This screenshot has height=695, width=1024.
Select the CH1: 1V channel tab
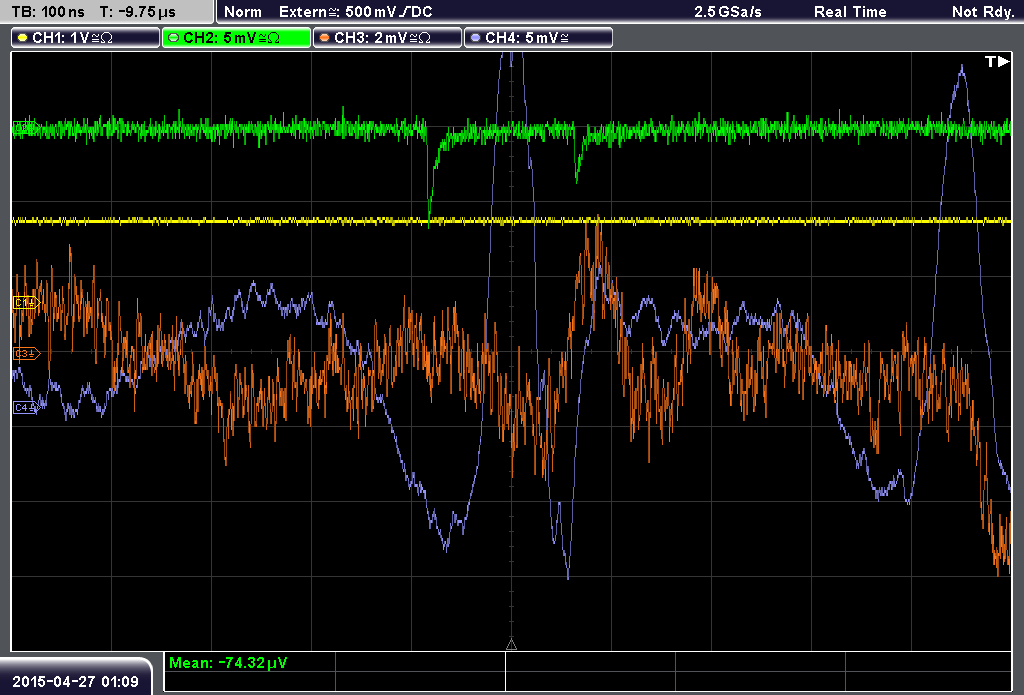click(86, 38)
